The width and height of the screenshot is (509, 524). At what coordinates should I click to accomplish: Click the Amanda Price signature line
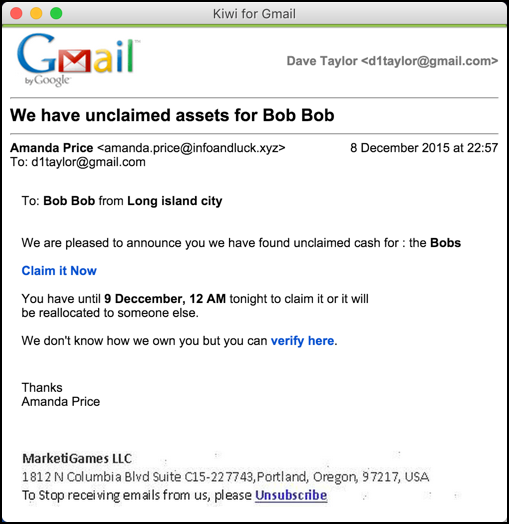(61, 402)
